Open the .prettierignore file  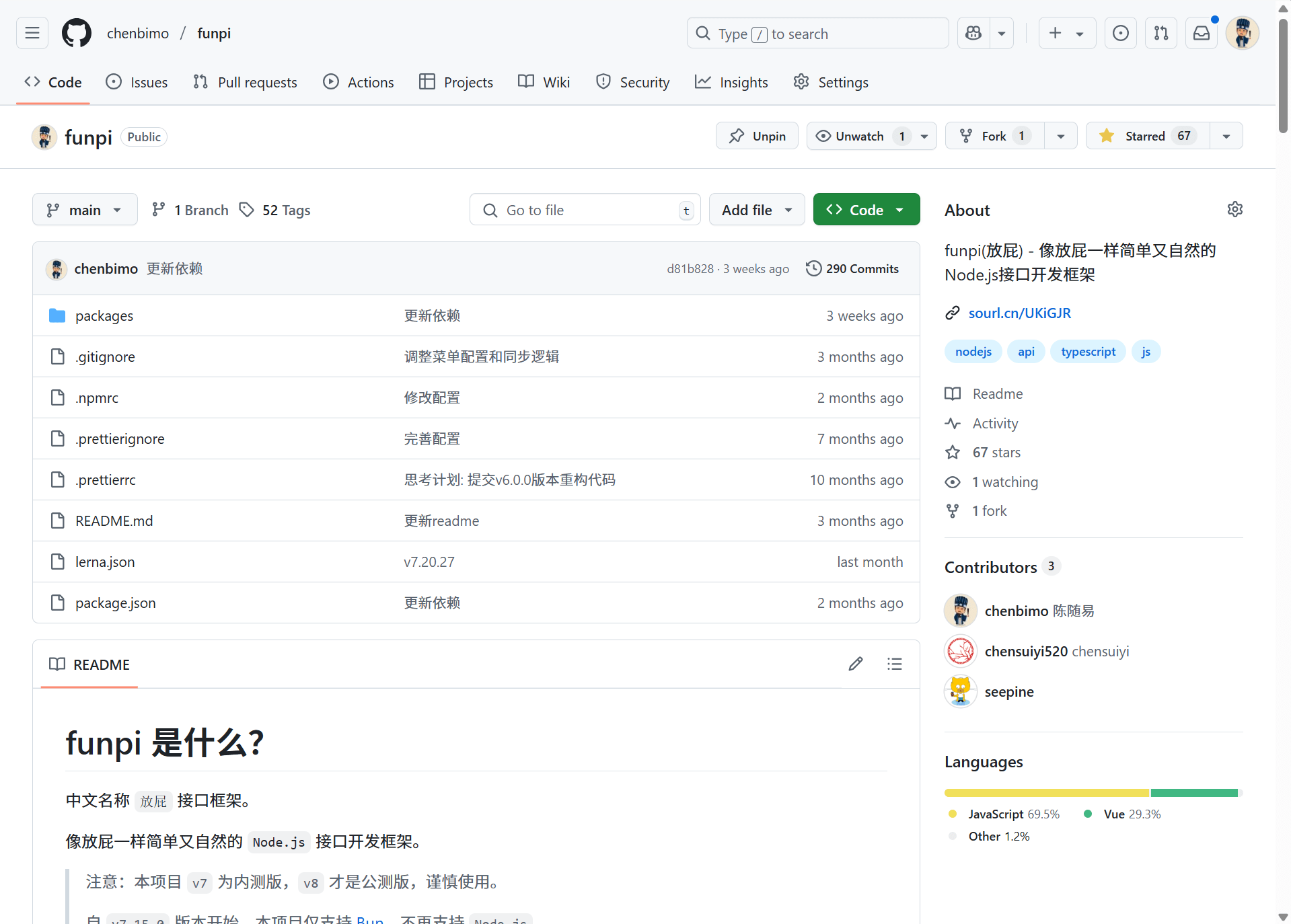pyautogui.click(x=120, y=438)
